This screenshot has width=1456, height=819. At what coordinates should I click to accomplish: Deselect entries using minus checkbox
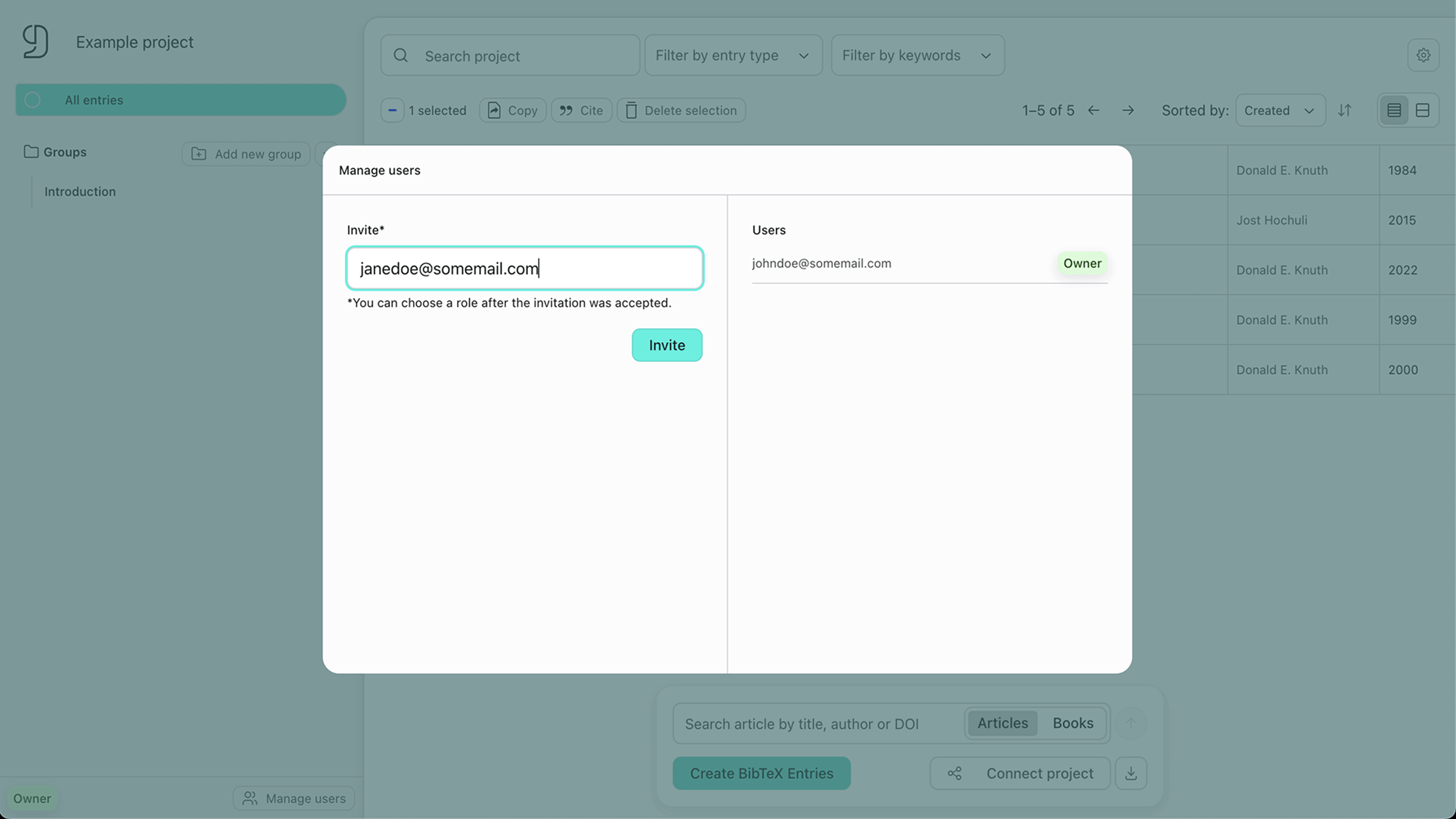pyautogui.click(x=392, y=110)
